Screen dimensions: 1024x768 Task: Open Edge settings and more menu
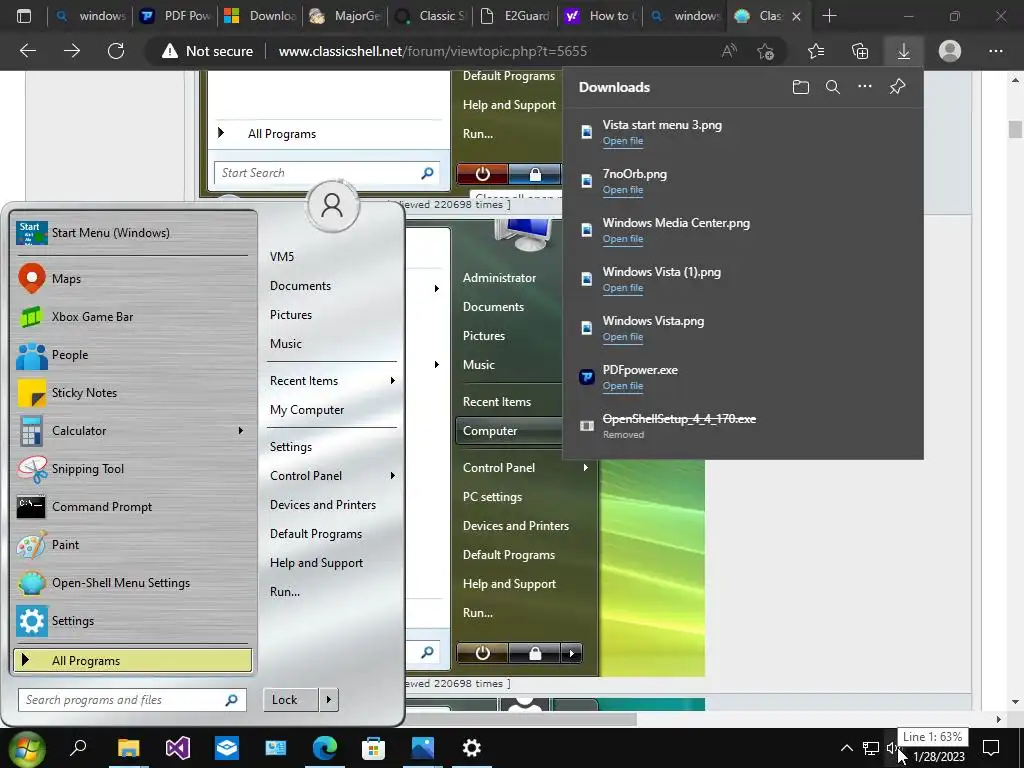click(995, 51)
